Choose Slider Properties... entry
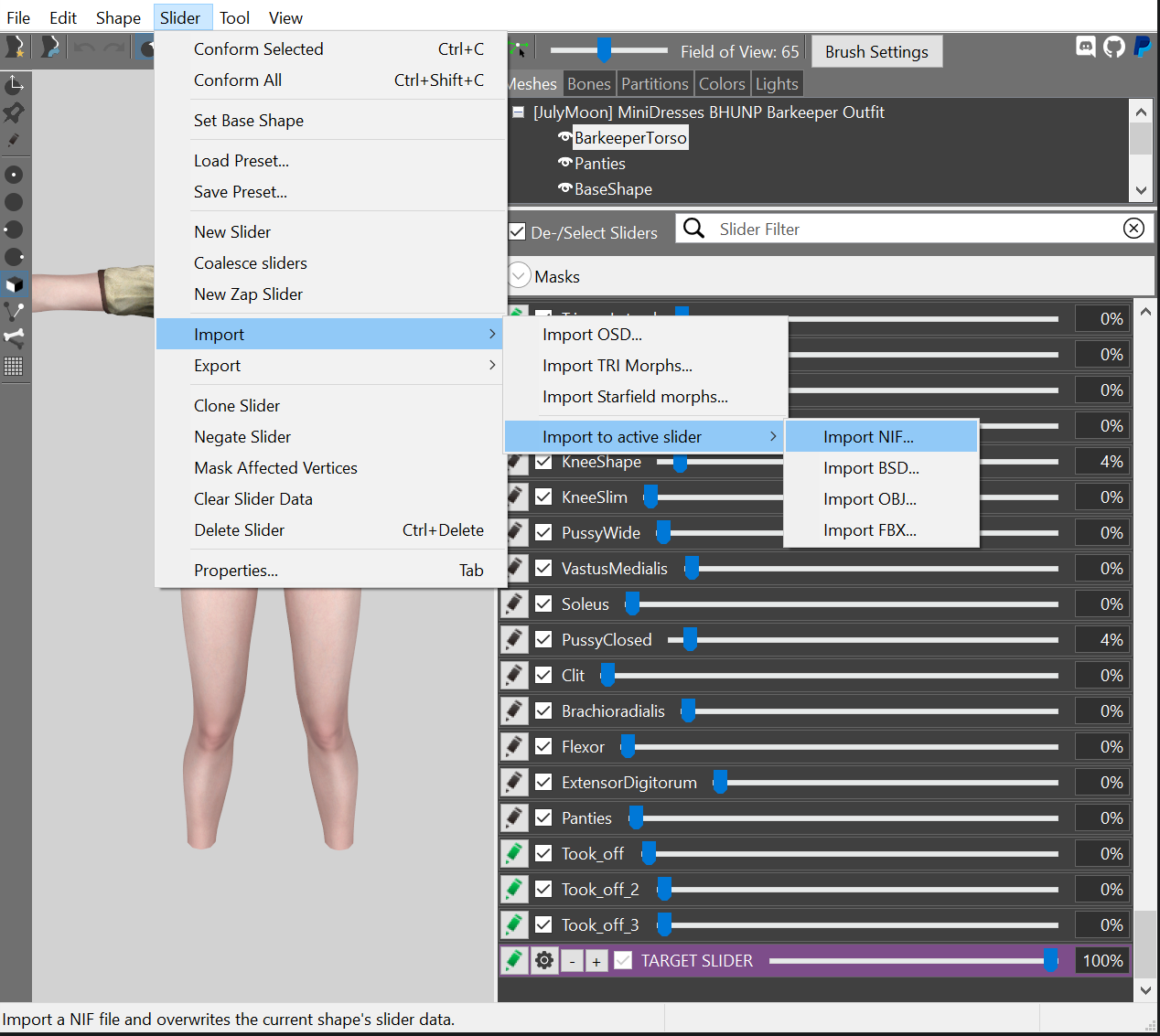 pos(330,570)
